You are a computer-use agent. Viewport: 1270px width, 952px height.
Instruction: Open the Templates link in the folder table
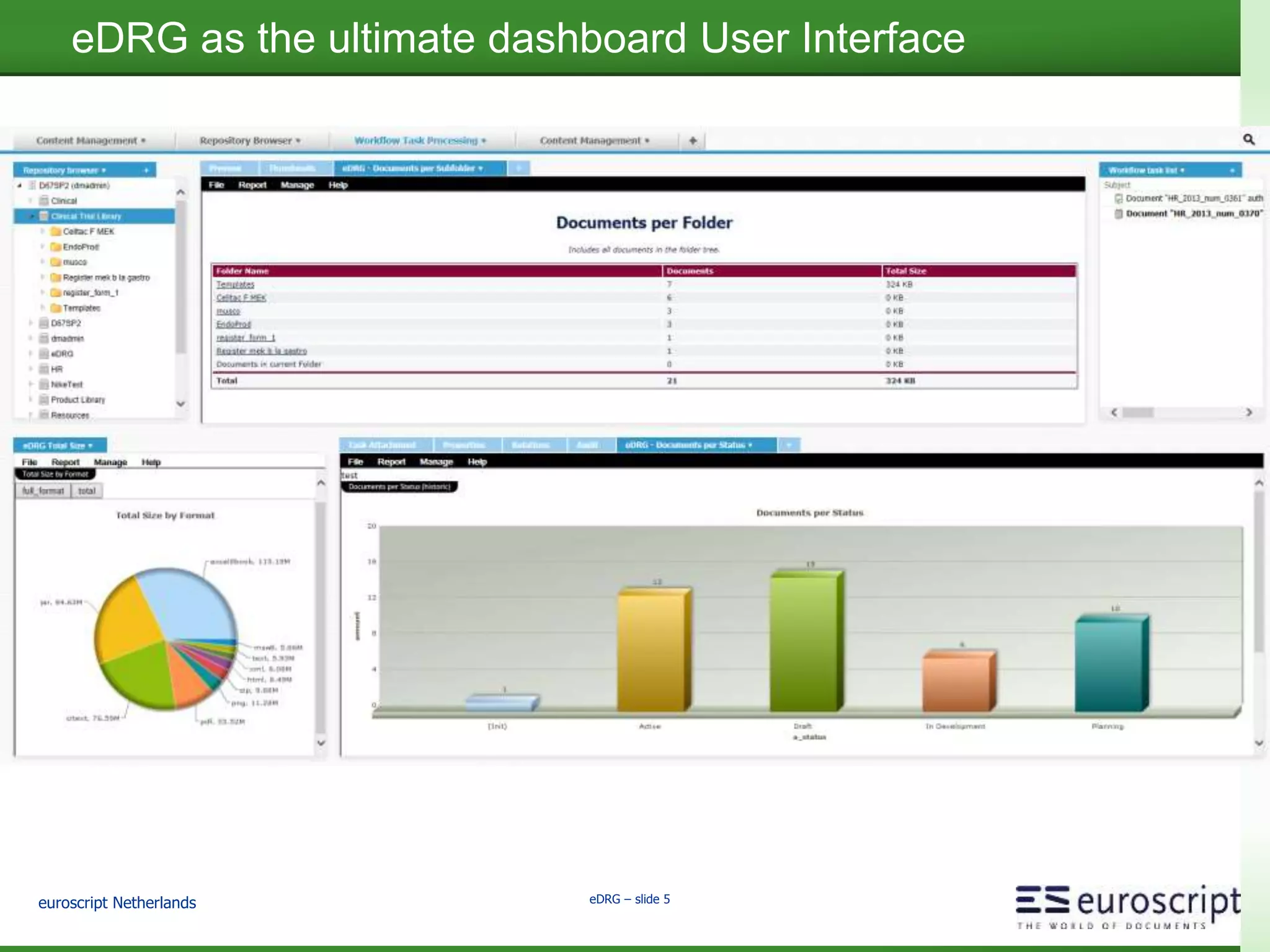235,284
